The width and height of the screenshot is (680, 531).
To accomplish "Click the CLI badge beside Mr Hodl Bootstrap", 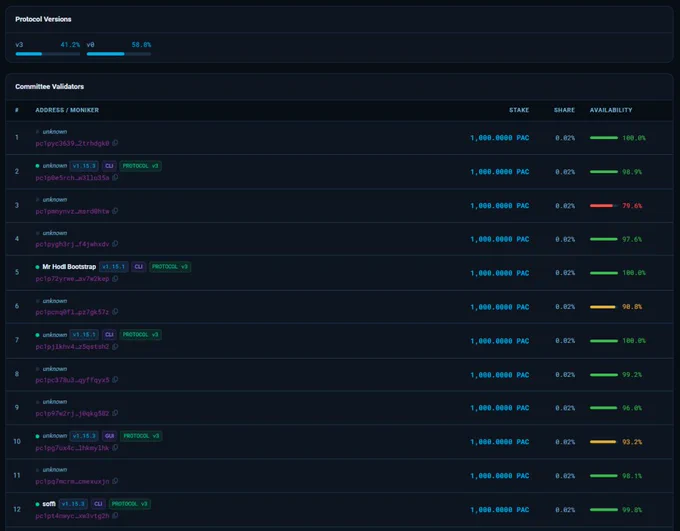I will (138, 267).
